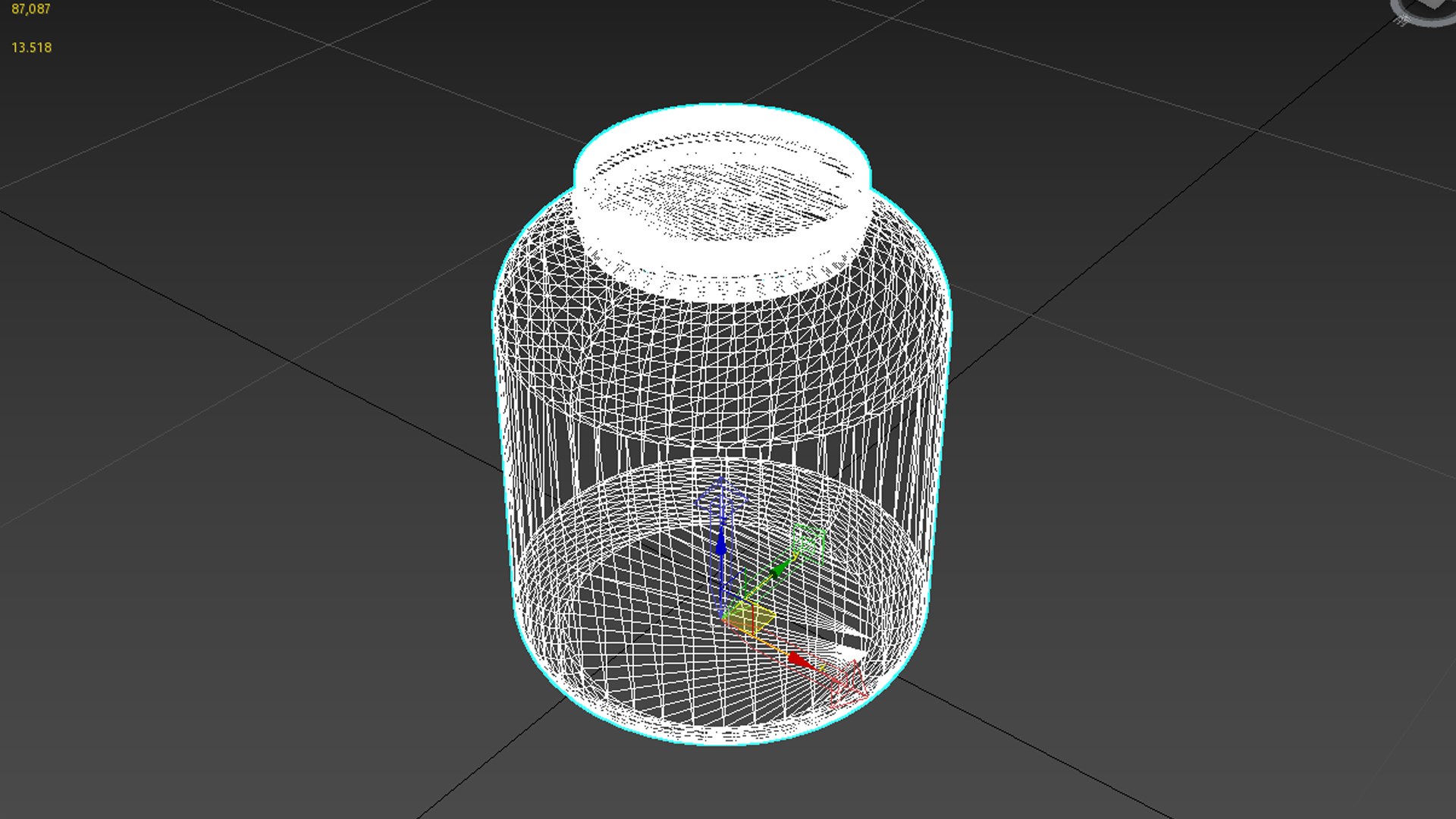Click the blue Z-axis gizmo arrow
The height and width of the screenshot is (819, 1456).
pyautogui.click(x=721, y=542)
